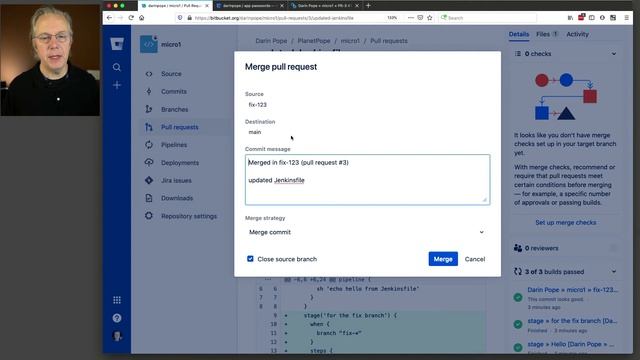Click the Pull requests breadcrumb link
640x360 pixels.
pos(389,41)
